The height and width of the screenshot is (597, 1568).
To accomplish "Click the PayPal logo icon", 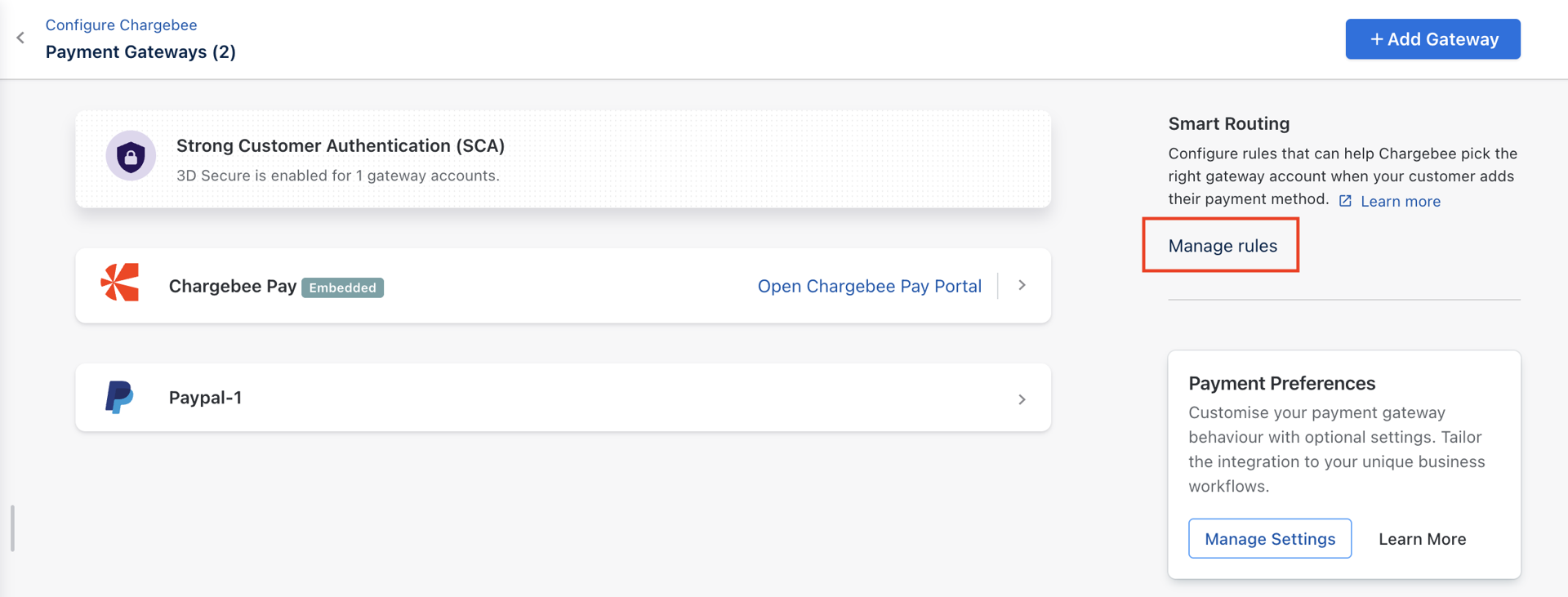I will point(119,397).
